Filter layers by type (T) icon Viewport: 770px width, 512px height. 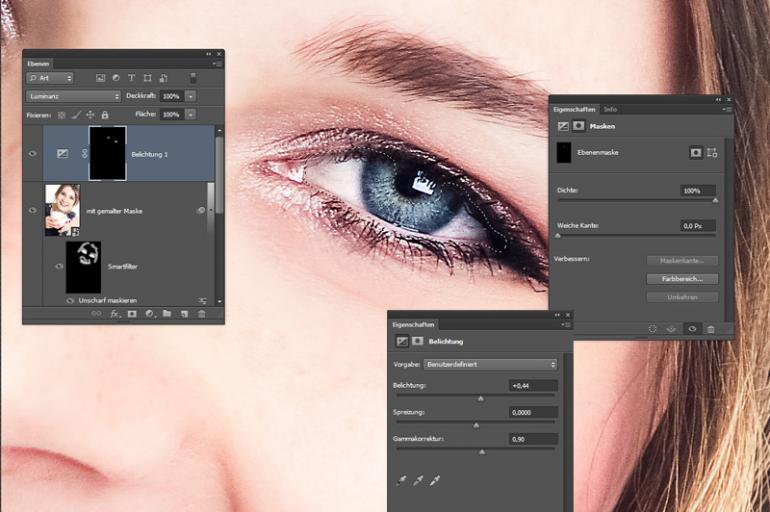[131, 78]
